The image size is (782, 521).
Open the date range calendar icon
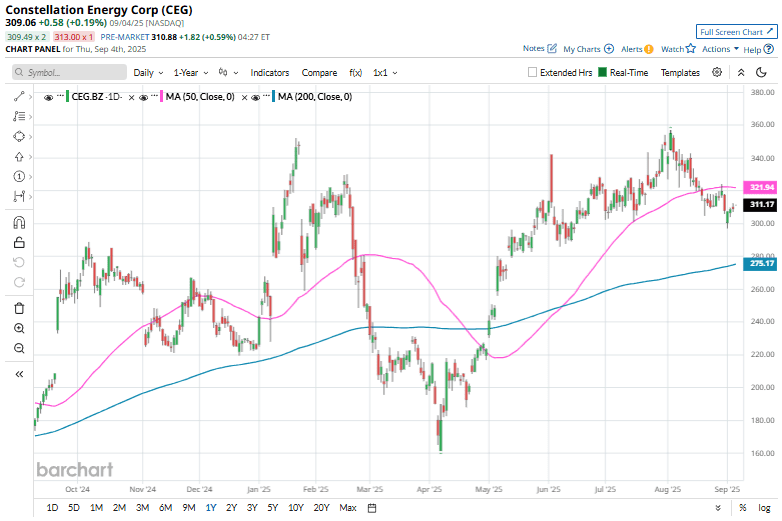(x=371, y=508)
